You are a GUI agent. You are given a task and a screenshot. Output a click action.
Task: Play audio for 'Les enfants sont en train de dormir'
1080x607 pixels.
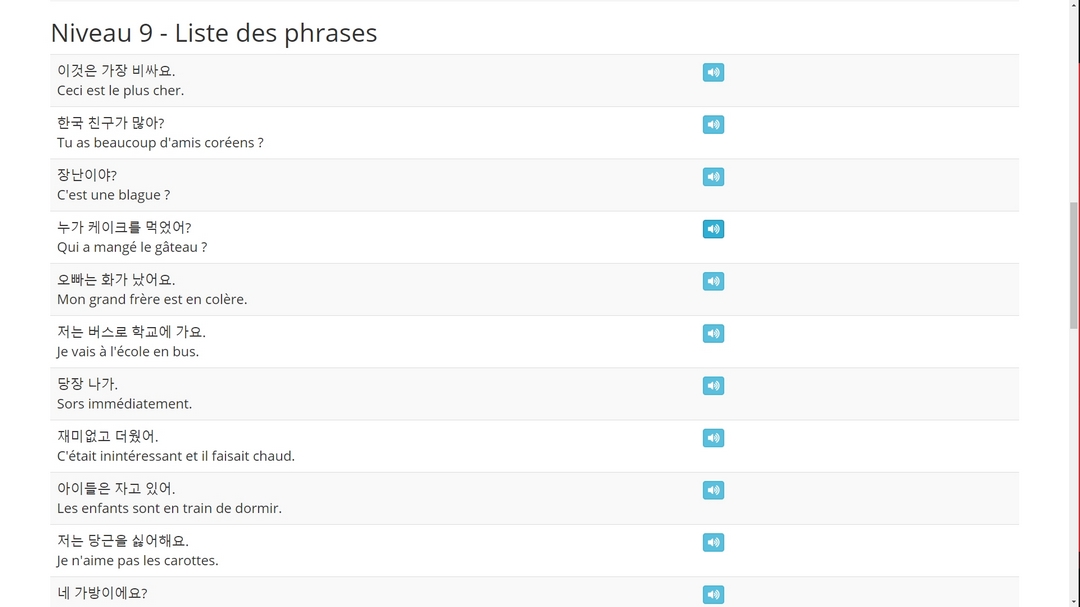pyautogui.click(x=713, y=490)
